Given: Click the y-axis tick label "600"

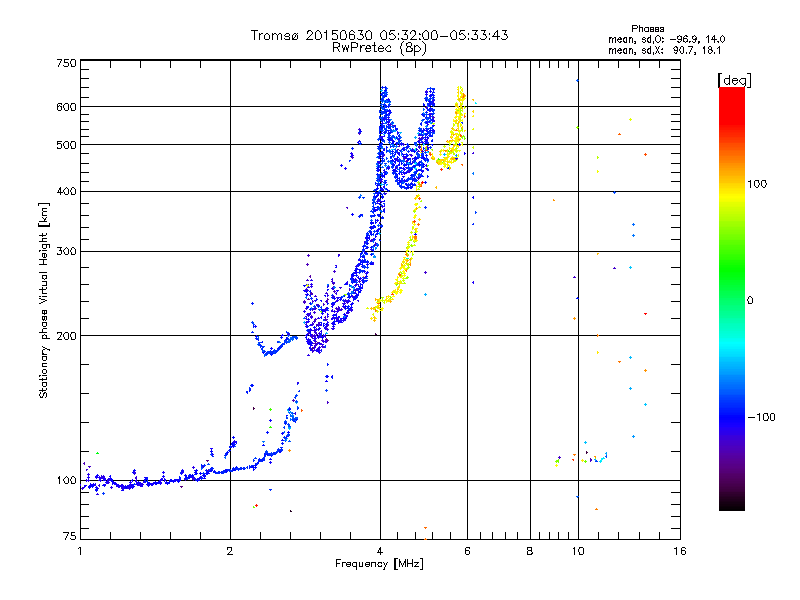Looking at the screenshot, I should (66, 107).
